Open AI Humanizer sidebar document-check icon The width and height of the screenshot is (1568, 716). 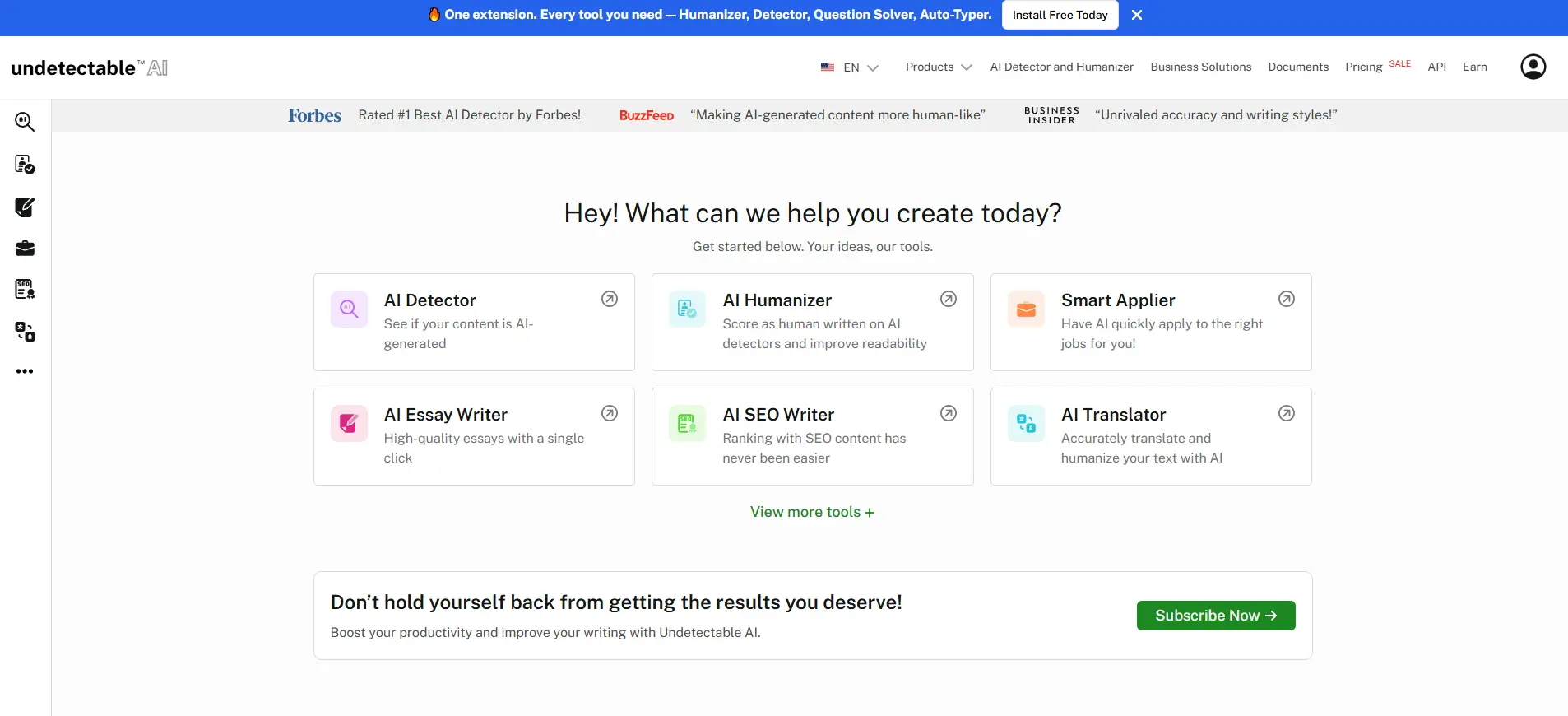[x=25, y=165]
